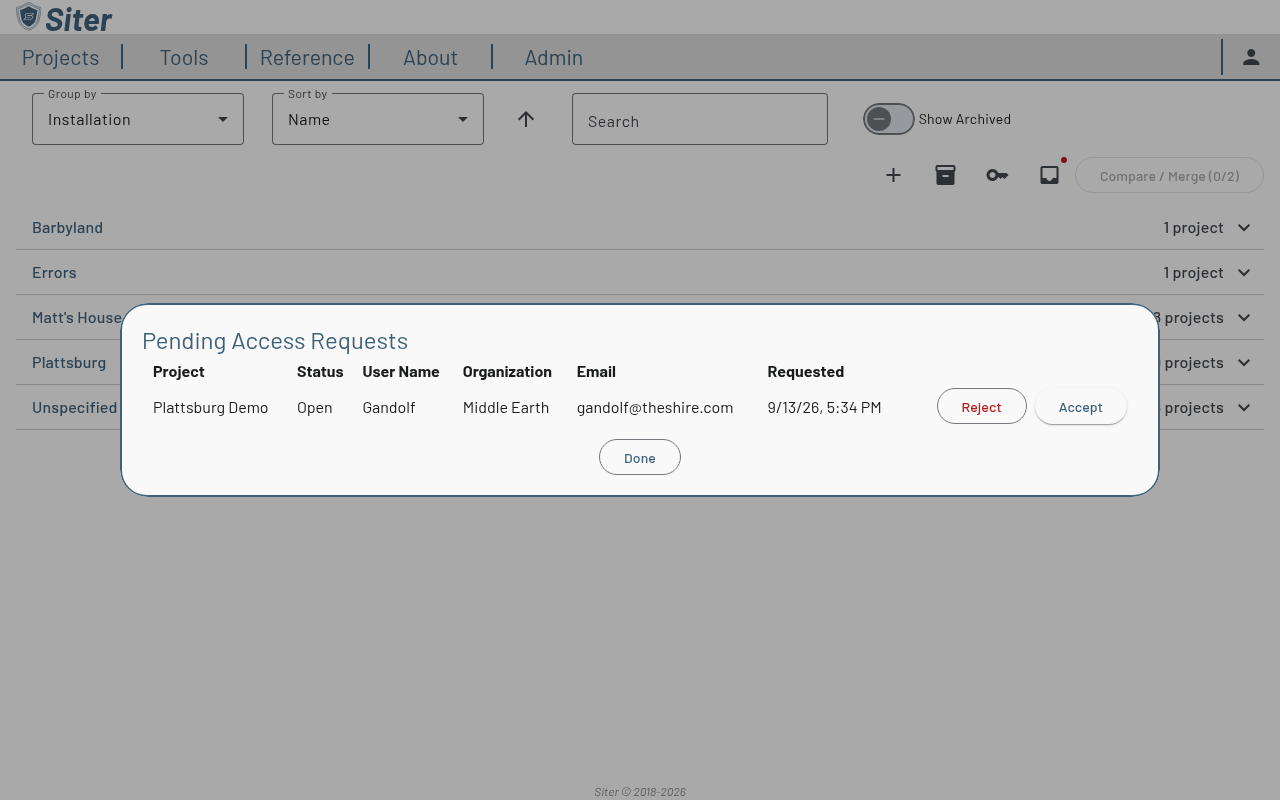This screenshot has width=1280, height=800.
Task: Click the Barbyland group name
Action: click(67, 227)
